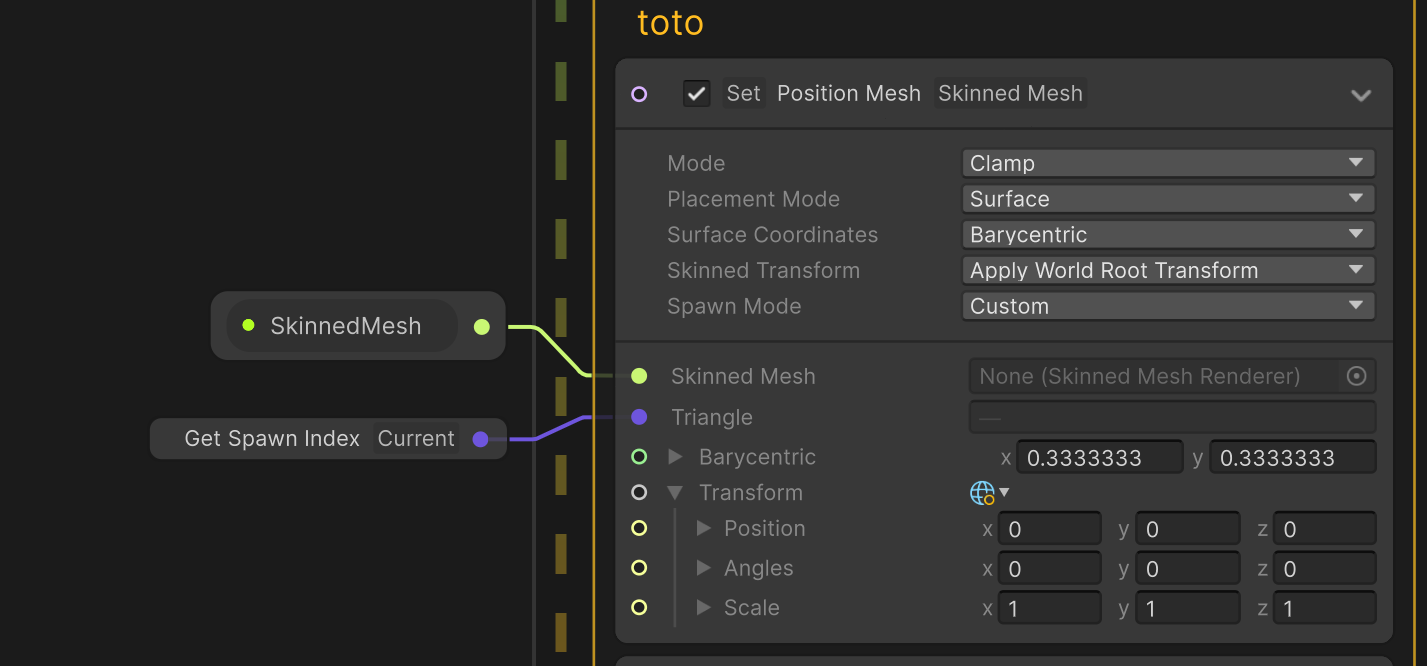Click the Get Spawn Index output port

click(482, 438)
